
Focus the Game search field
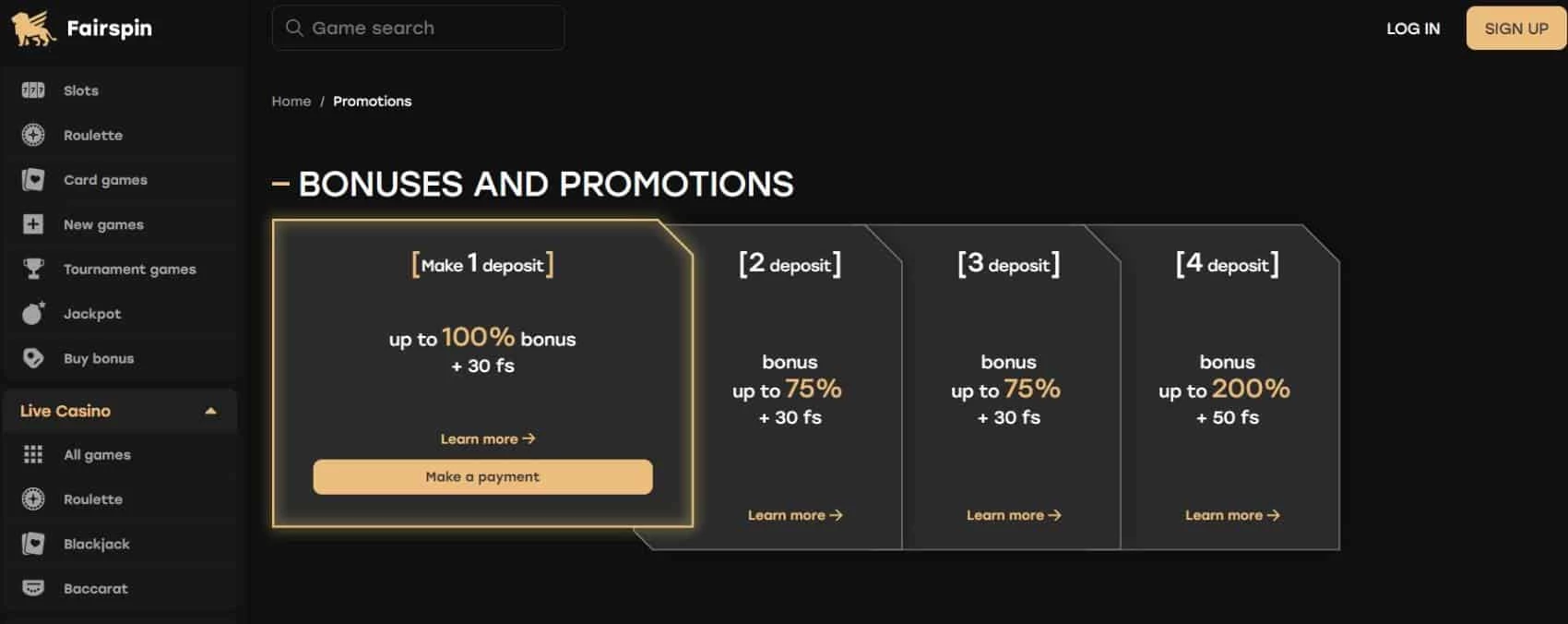(418, 28)
